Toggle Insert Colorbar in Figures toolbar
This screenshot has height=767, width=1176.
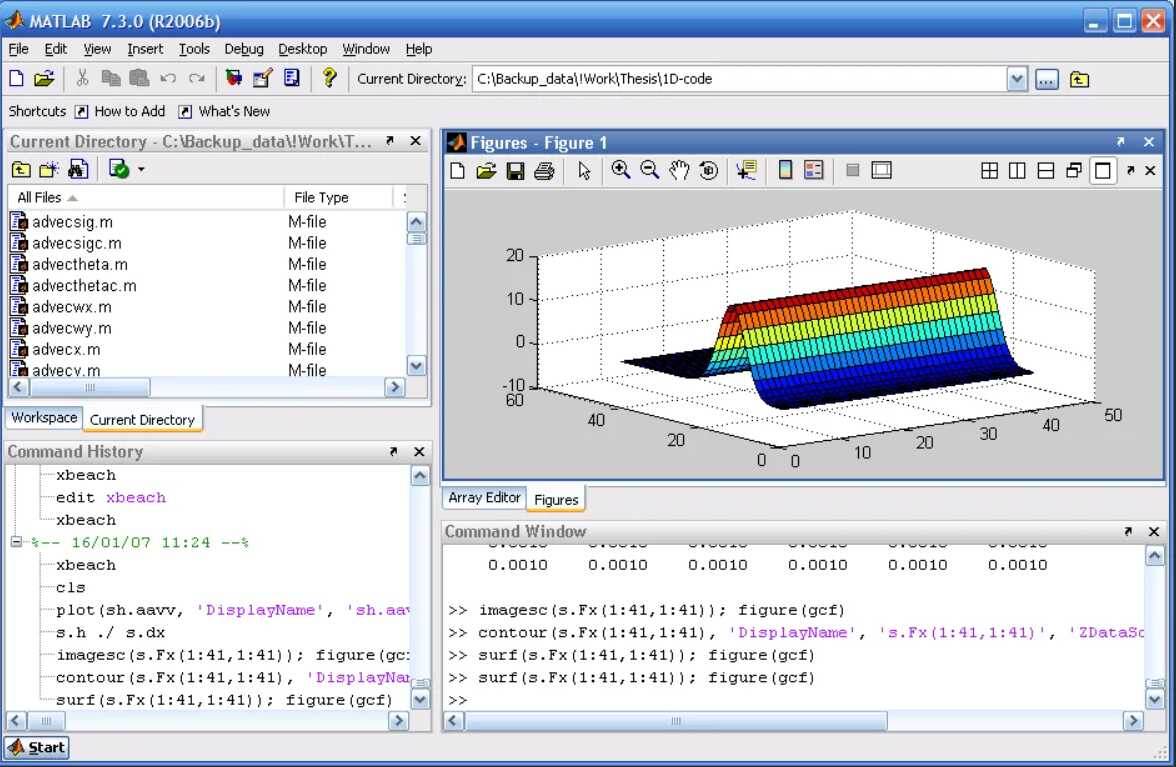pos(785,170)
